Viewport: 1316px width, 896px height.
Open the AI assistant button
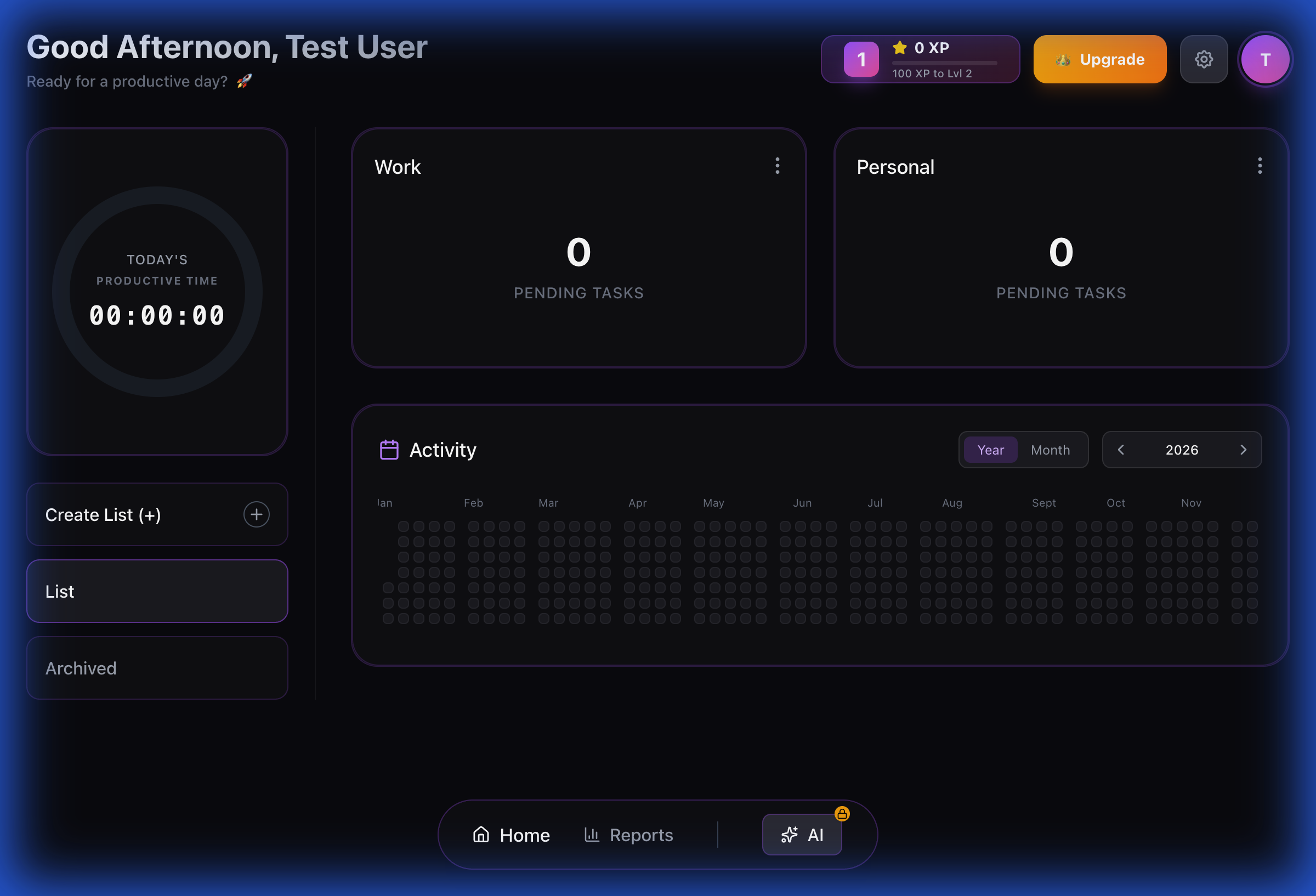[x=802, y=834]
